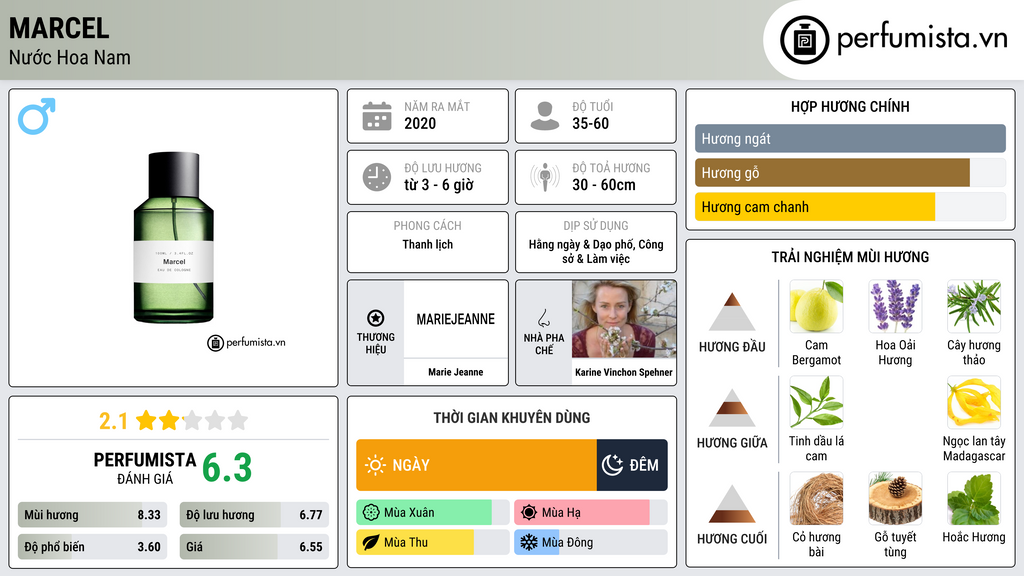1024x576 pixels.
Task: Click the Hương giữa pyramid icon
Action: point(732,408)
